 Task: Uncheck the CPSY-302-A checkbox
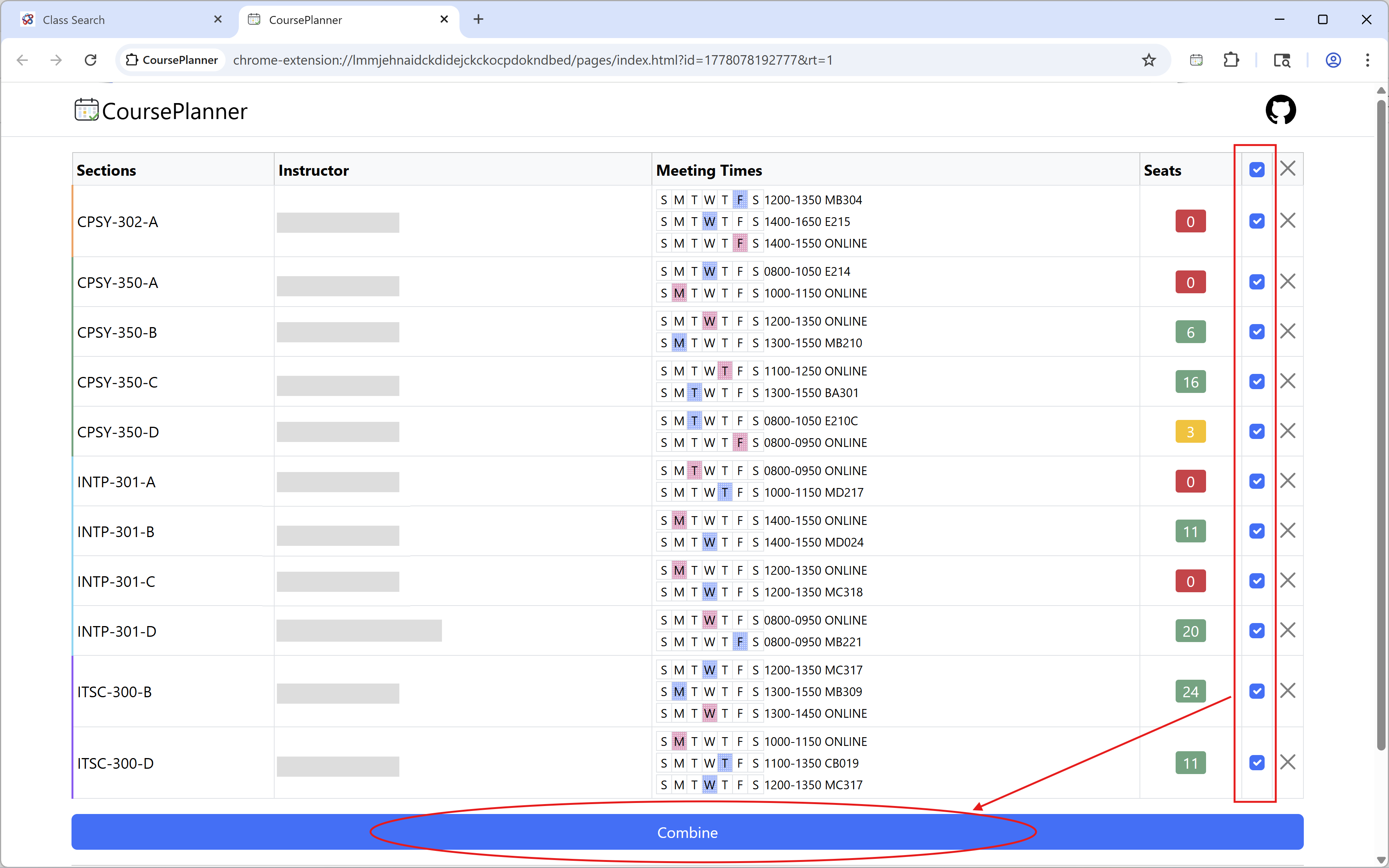coord(1256,221)
